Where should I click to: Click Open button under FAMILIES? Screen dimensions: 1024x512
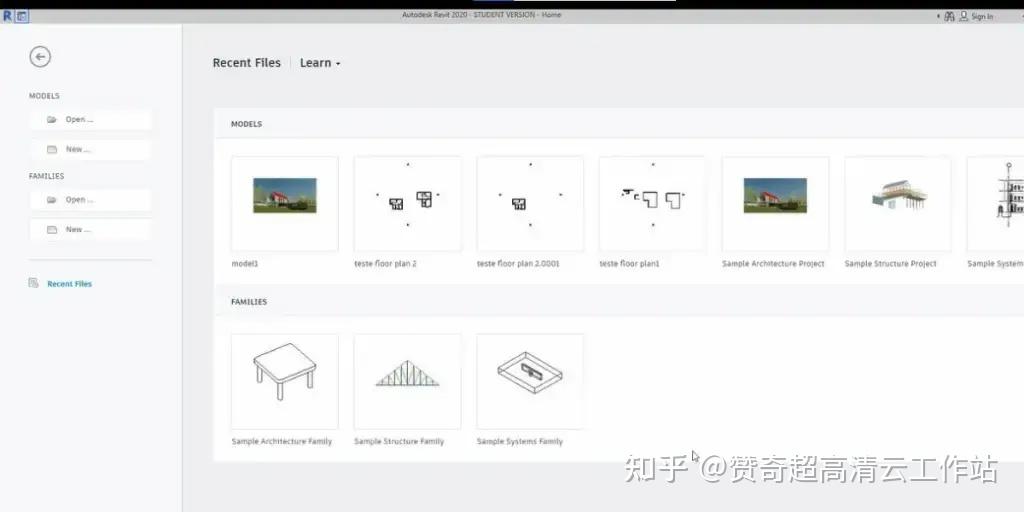coord(90,200)
